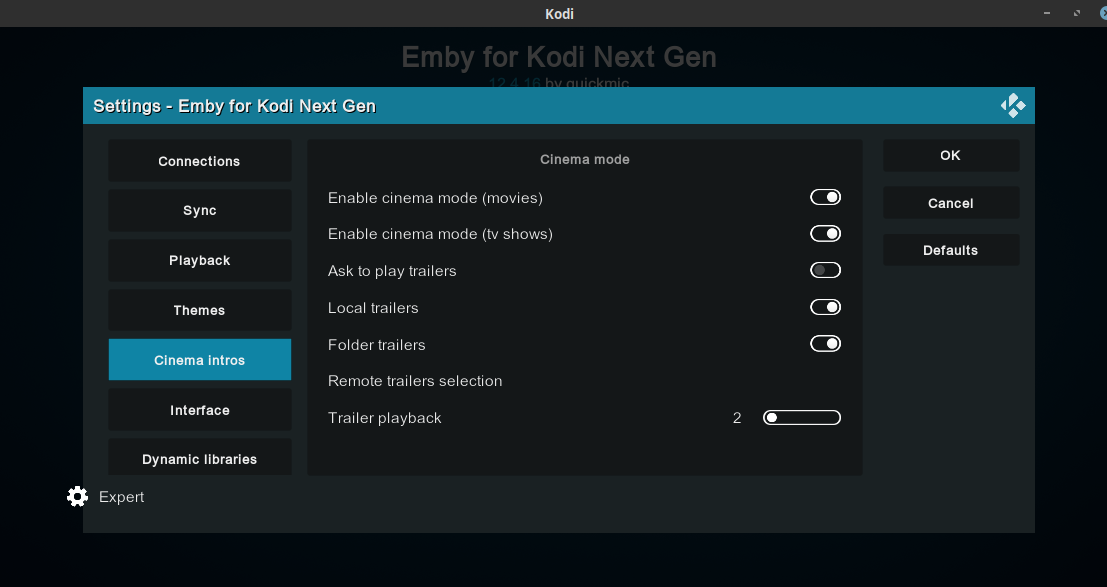Click the Ask to play trailers label
The height and width of the screenshot is (587, 1107).
pyautogui.click(x=392, y=271)
